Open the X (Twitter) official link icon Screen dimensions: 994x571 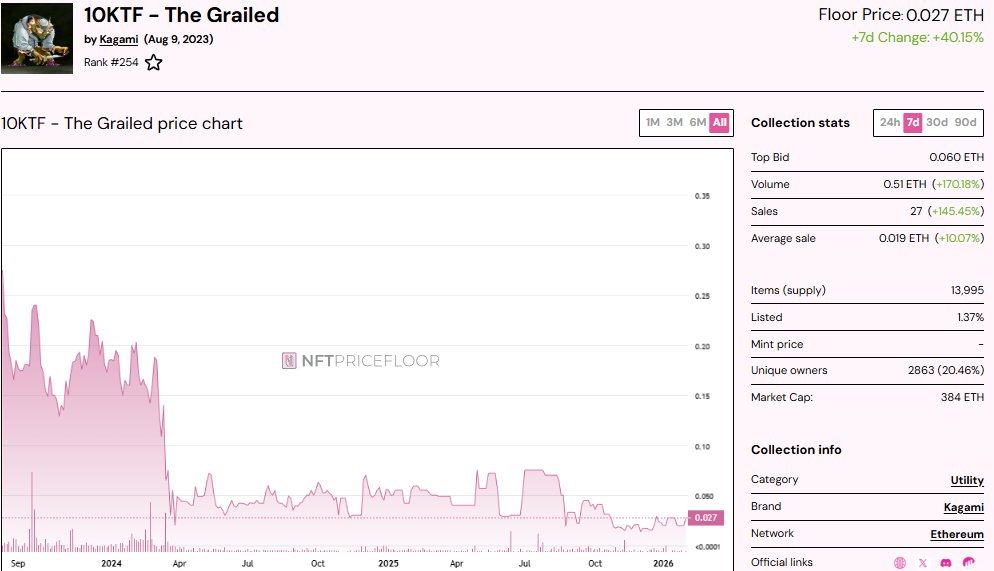(x=922, y=562)
